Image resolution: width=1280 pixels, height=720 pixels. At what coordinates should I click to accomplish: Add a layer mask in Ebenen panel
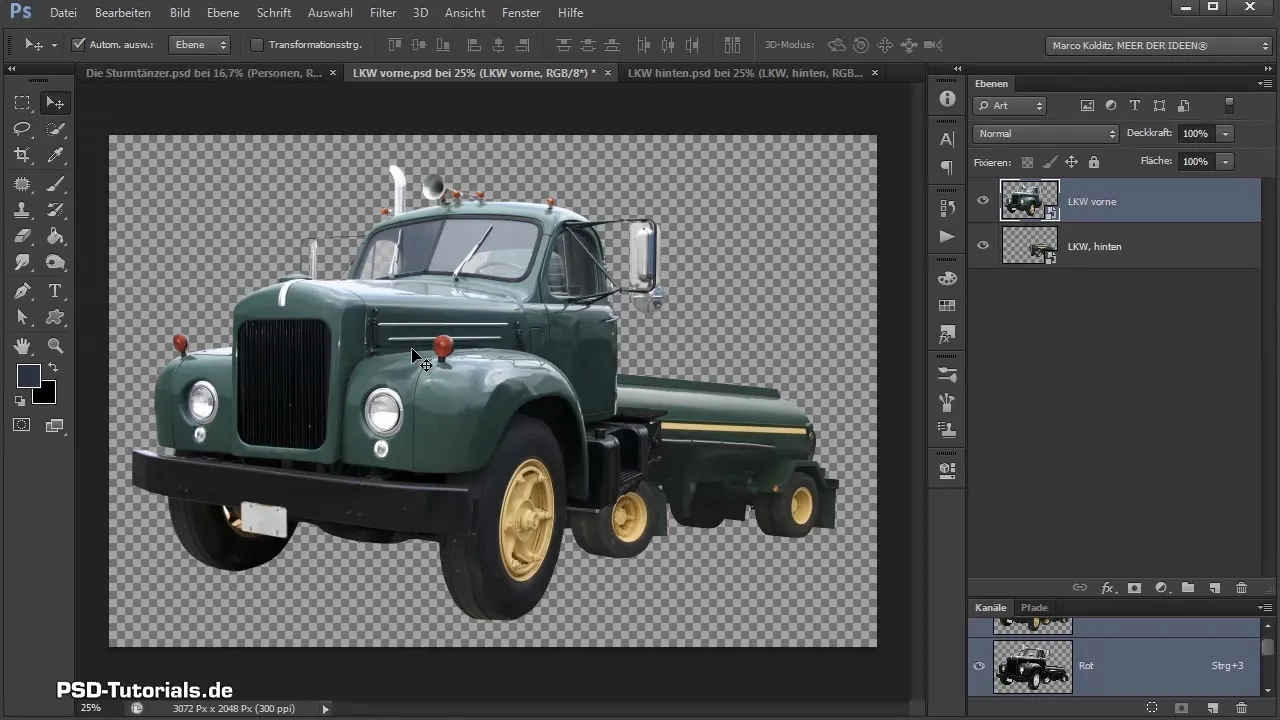[x=1134, y=588]
